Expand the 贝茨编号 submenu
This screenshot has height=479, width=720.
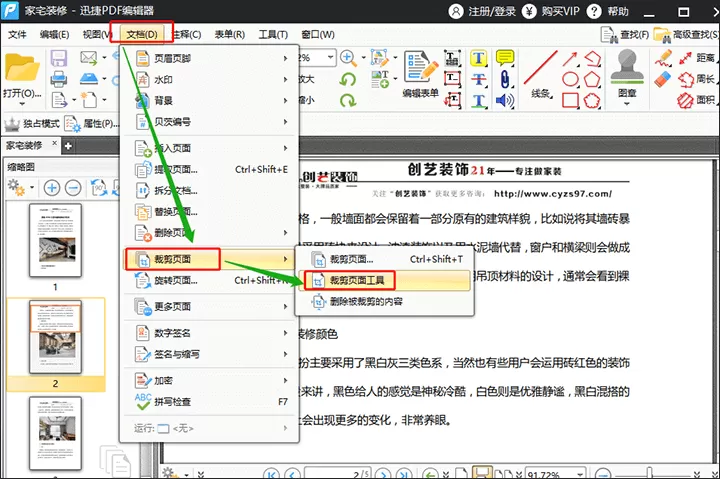tap(209, 122)
